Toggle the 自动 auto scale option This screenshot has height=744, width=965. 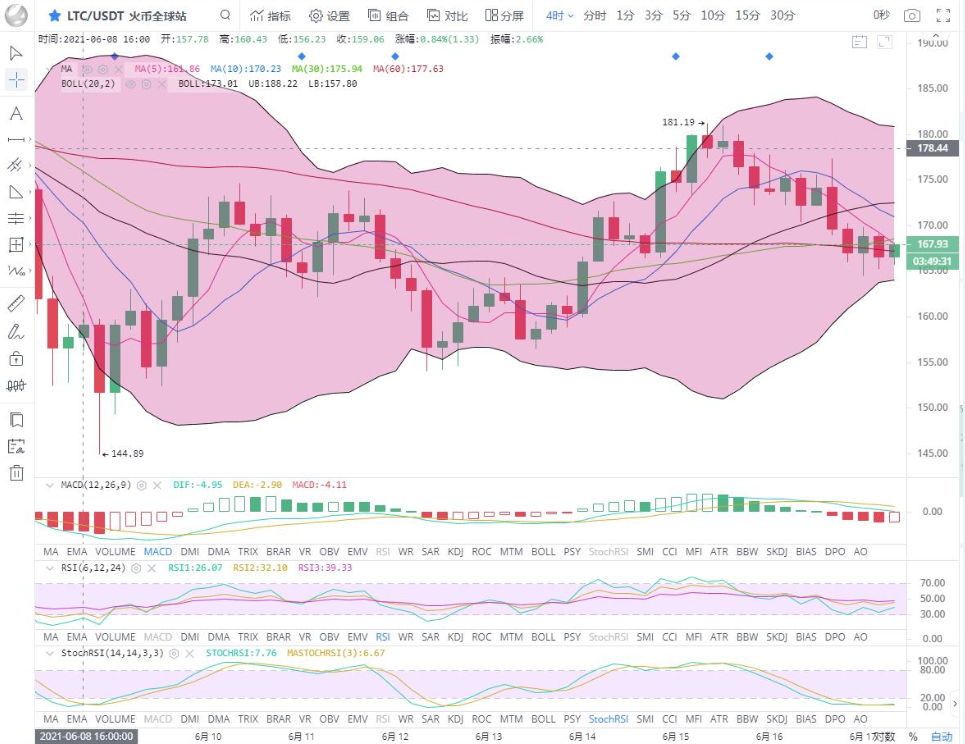click(x=941, y=737)
